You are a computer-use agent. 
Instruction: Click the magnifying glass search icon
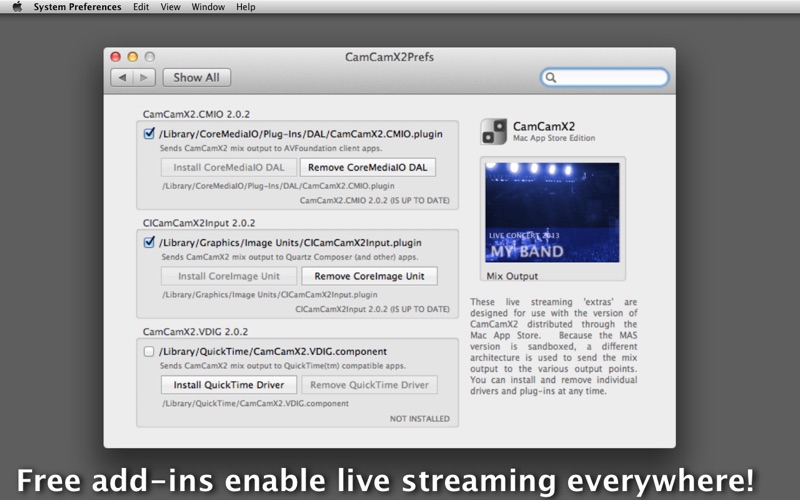[x=552, y=78]
